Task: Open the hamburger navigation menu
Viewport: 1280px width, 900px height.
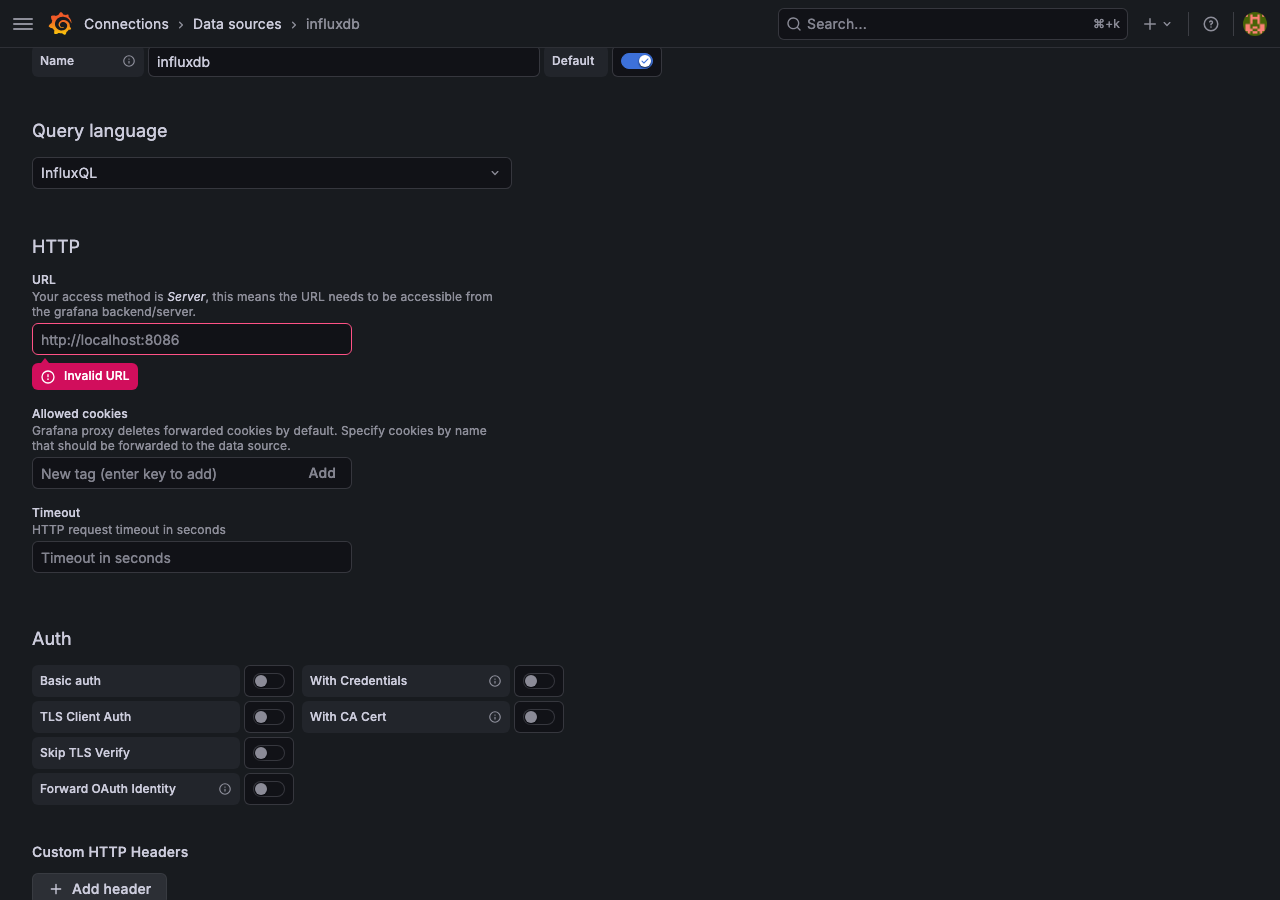Action: 23,24
